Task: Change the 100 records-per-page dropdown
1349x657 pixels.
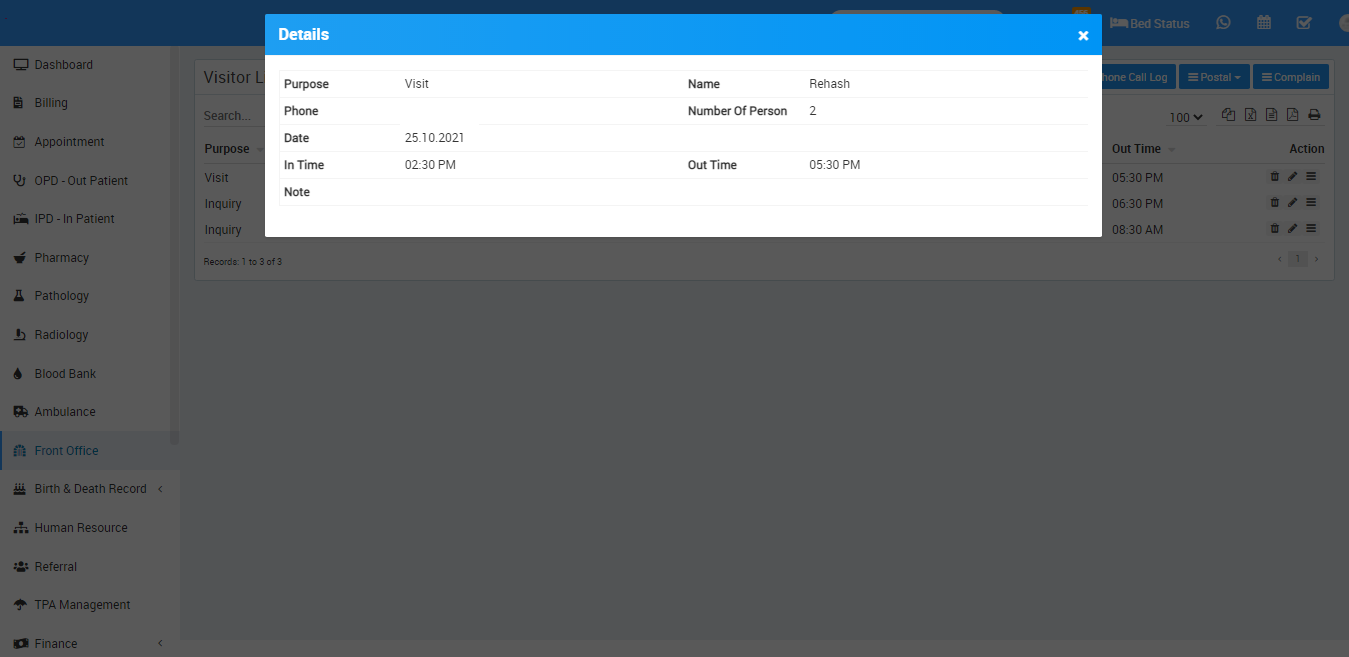Action: (1186, 117)
